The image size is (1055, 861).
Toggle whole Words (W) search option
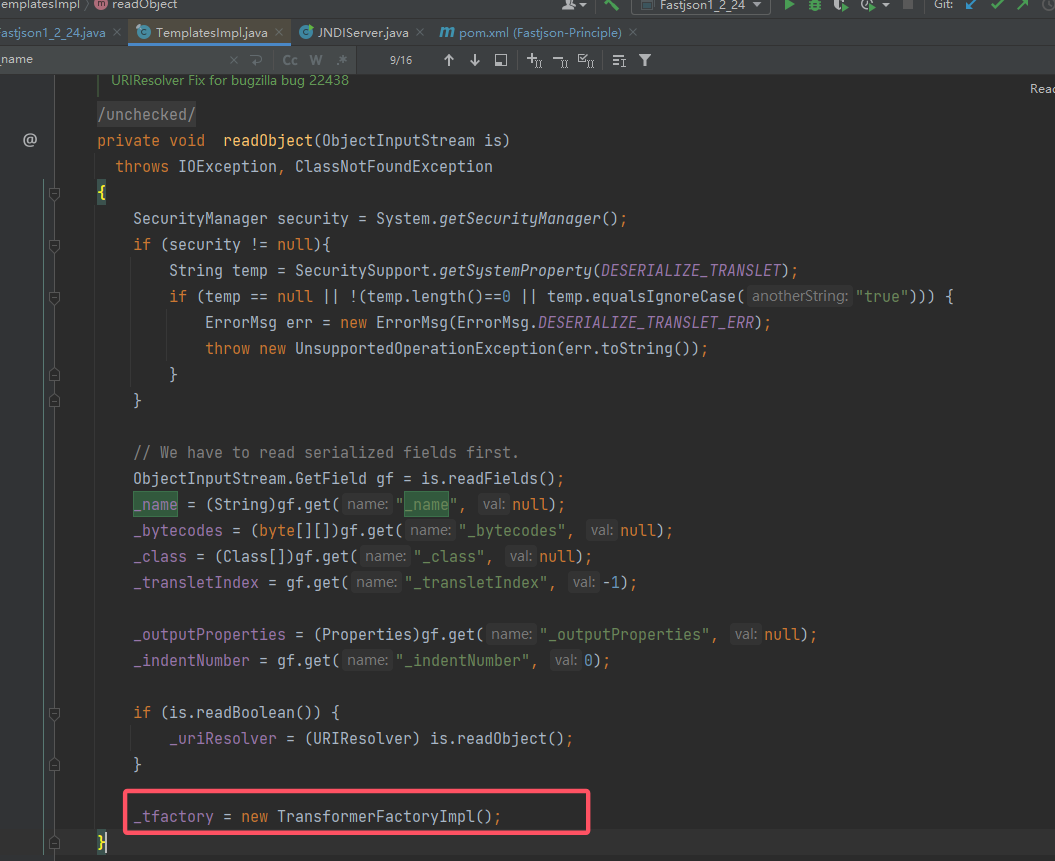click(316, 61)
